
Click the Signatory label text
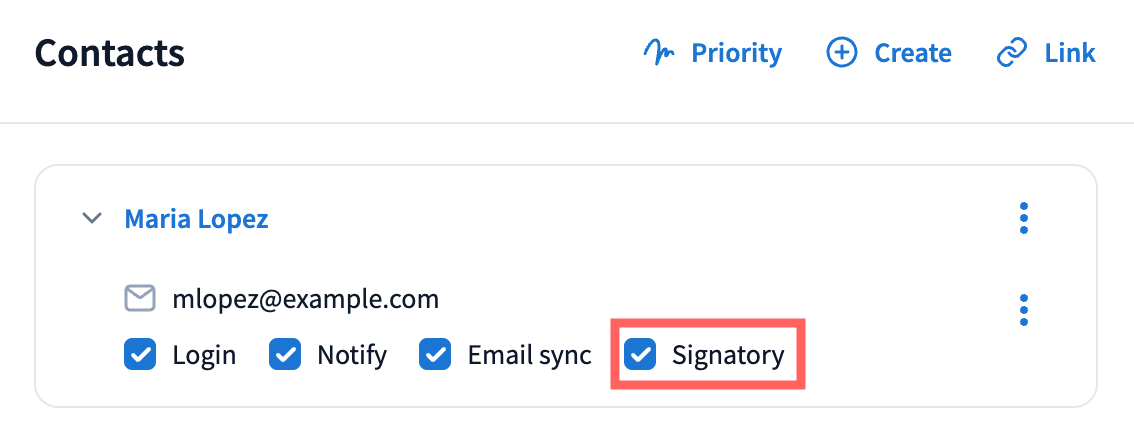728,355
